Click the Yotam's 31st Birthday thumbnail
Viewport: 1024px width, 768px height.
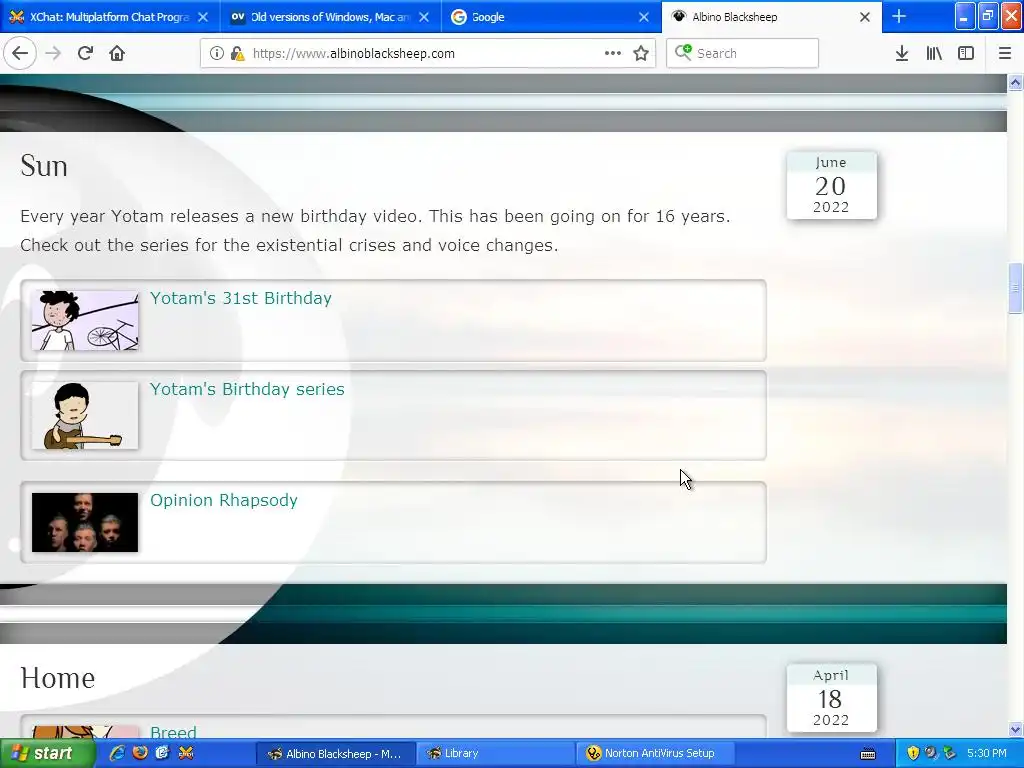[x=85, y=321]
